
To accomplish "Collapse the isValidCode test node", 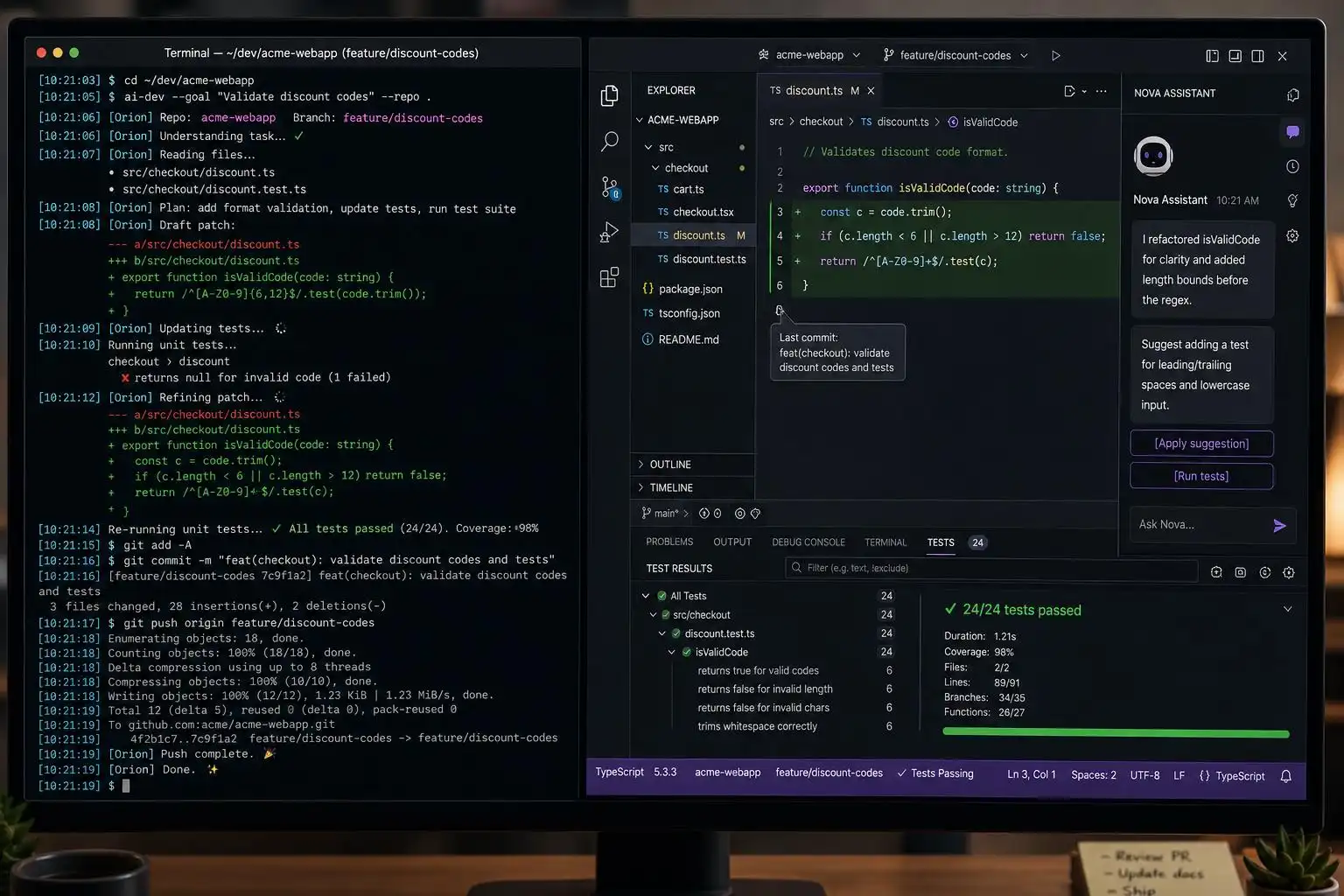I will coord(672,653).
